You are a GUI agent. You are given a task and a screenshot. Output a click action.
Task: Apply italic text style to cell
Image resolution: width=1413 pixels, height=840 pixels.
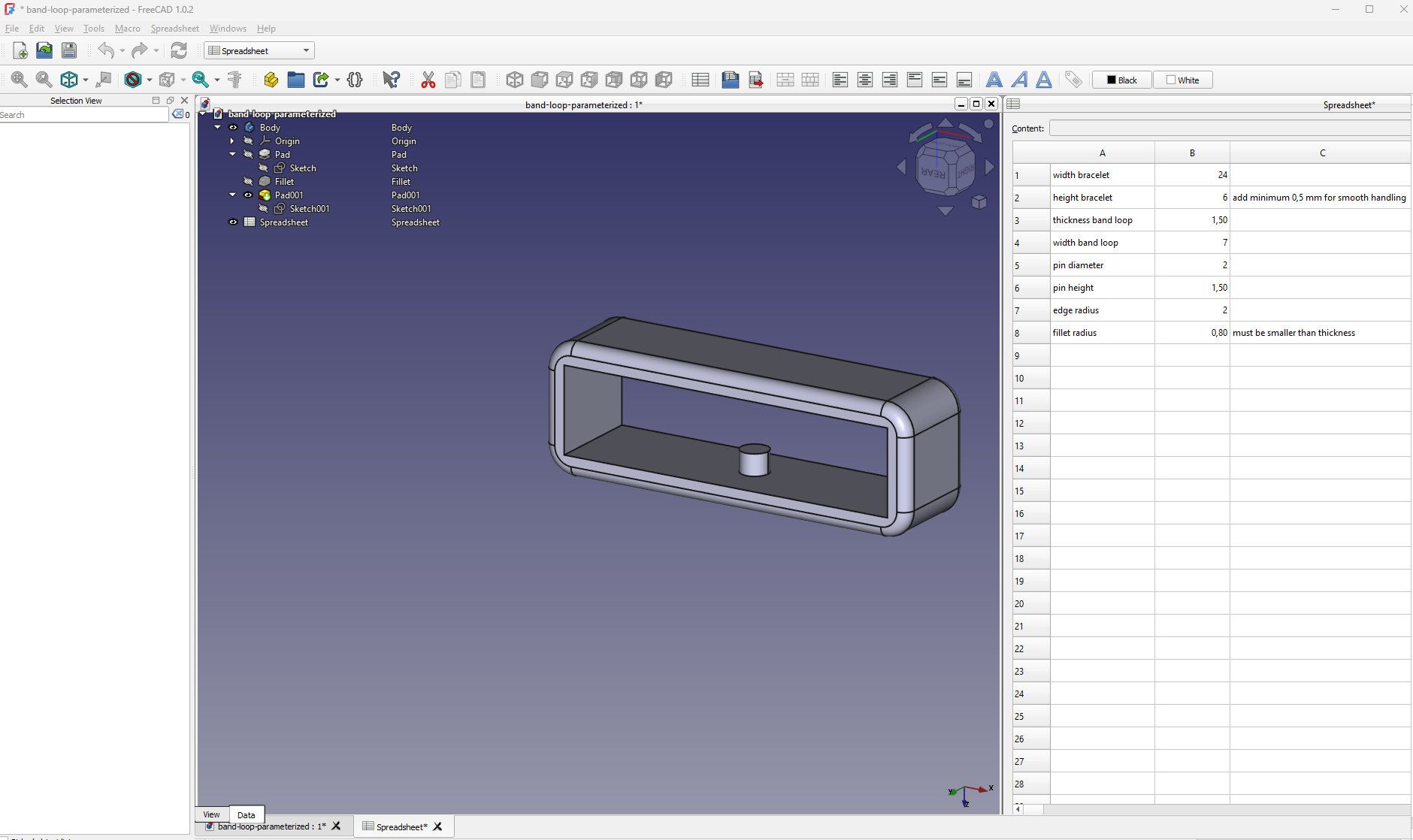point(1019,80)
